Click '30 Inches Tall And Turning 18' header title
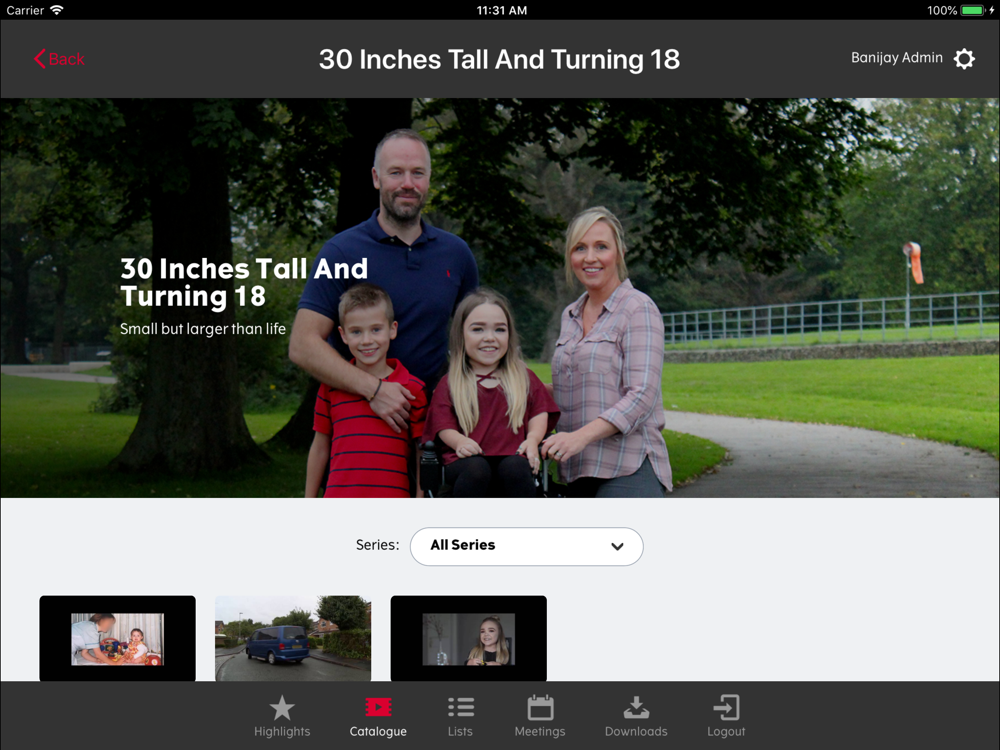Viewport: 1000px width, 750px height. point(499,59)
